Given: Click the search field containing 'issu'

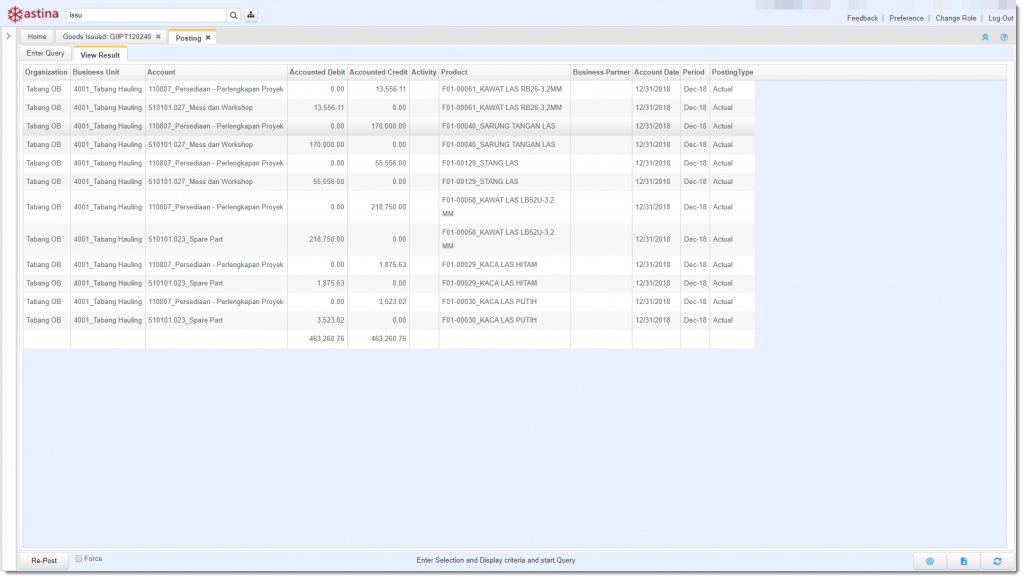Looking at the screenshot, I should (145, 16).
